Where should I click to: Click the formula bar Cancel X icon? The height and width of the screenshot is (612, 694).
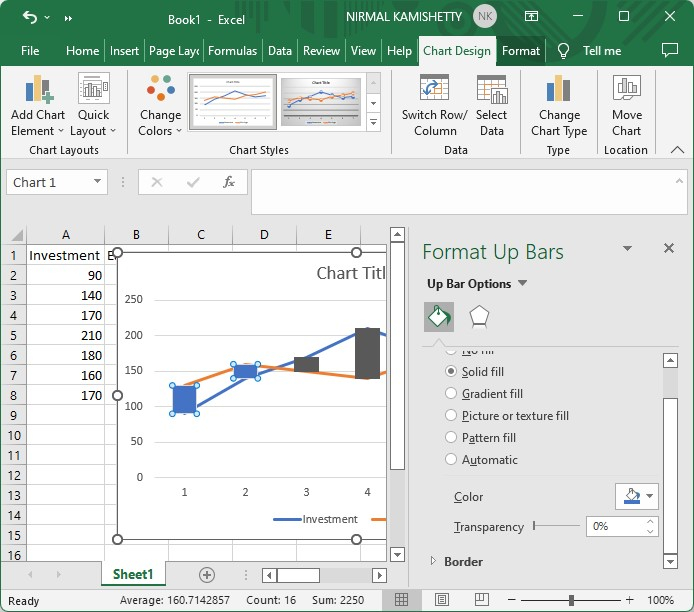pos(157,182)
